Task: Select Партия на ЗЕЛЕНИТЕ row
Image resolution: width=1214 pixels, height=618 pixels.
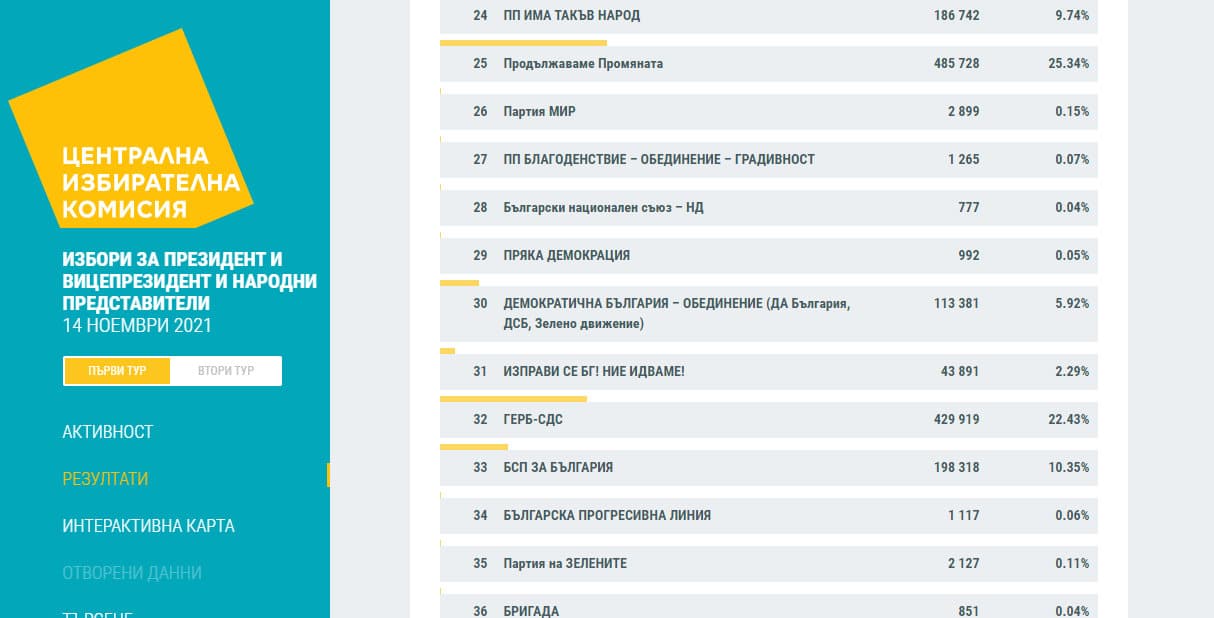Action: (x=768, y=564)
